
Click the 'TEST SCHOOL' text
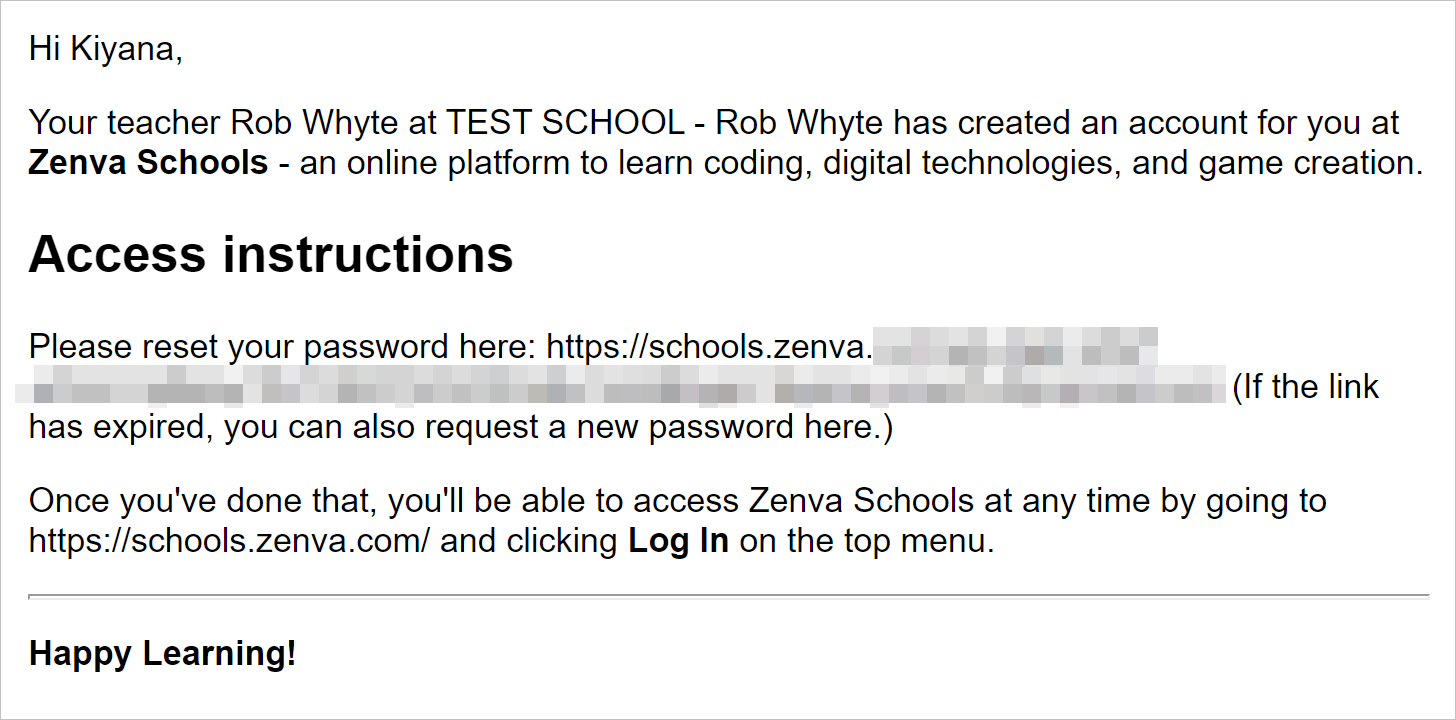(566, 123)
